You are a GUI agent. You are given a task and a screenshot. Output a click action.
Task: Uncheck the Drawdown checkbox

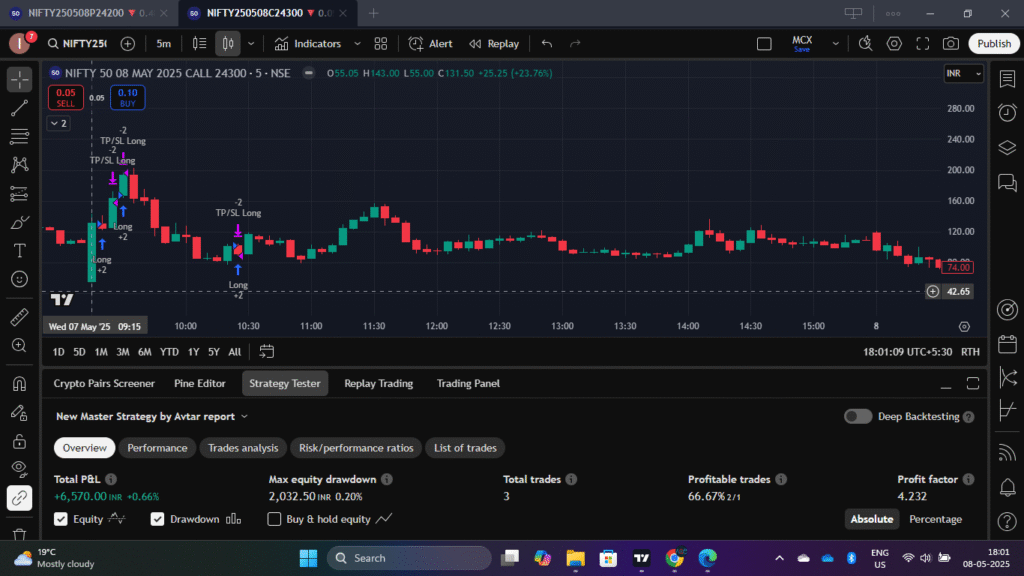coord(157,519)
